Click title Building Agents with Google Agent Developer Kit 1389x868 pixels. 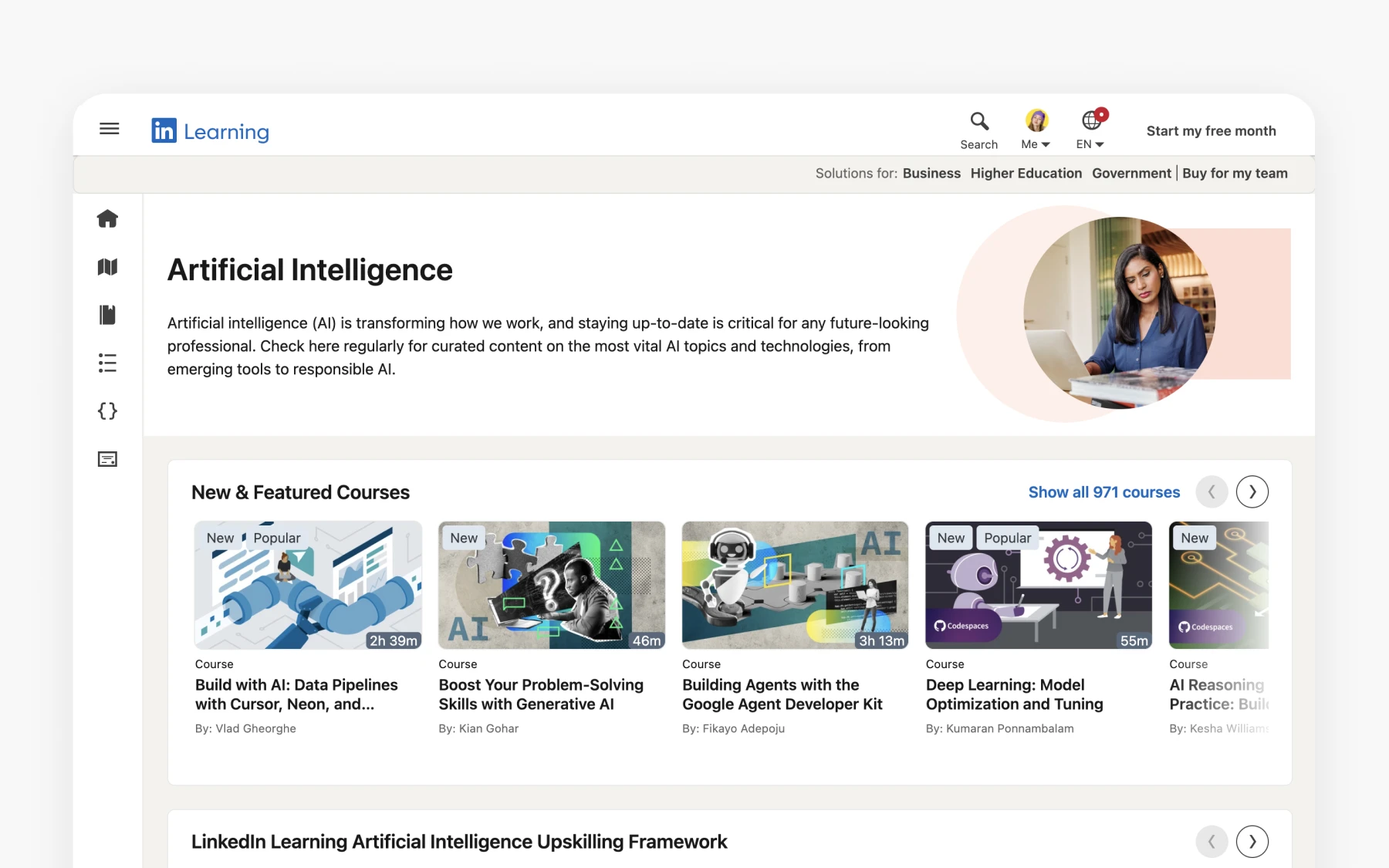(x=782, y=694)
